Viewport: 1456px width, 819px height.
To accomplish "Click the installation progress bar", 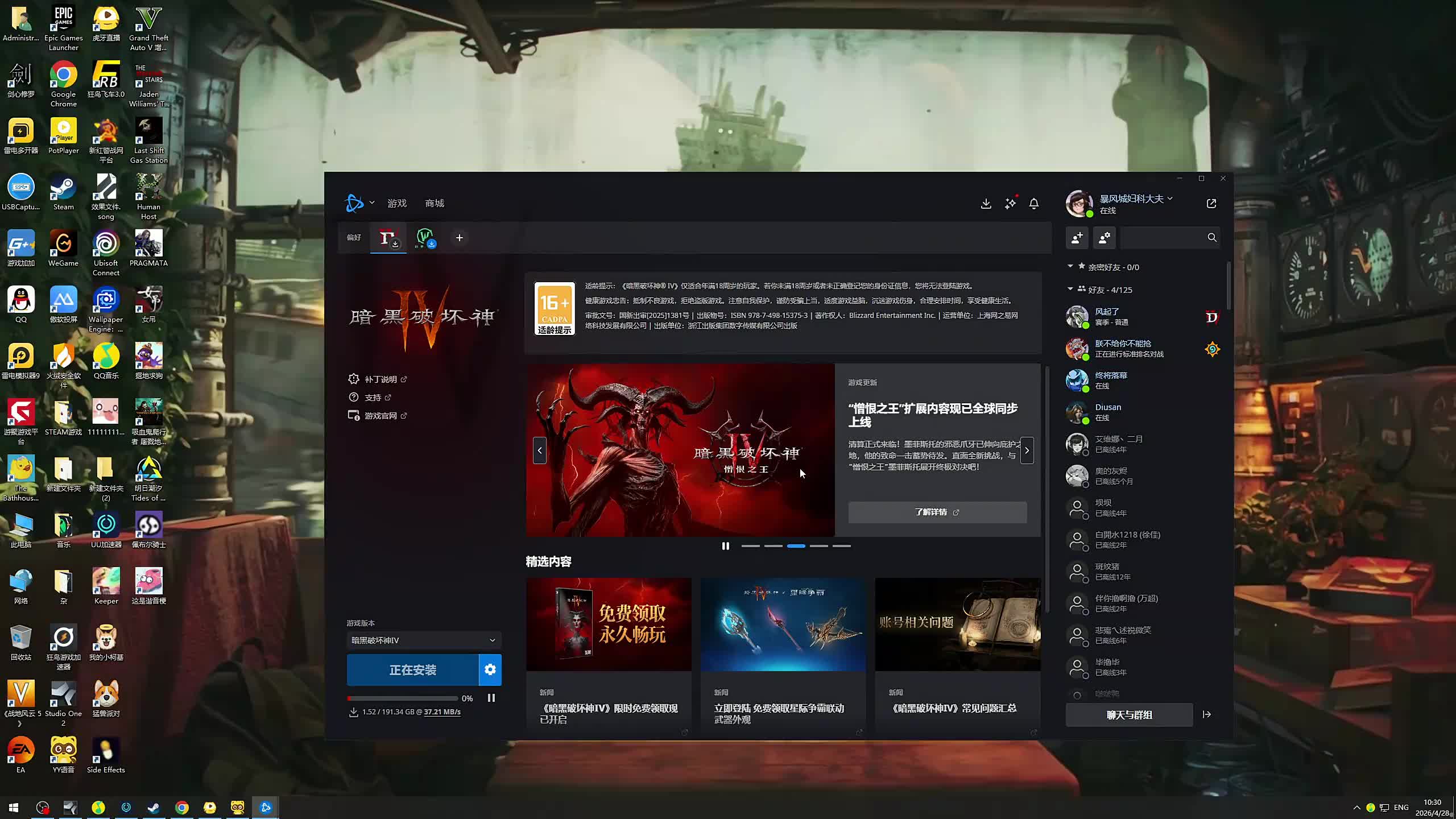I will tap(402, 698).
